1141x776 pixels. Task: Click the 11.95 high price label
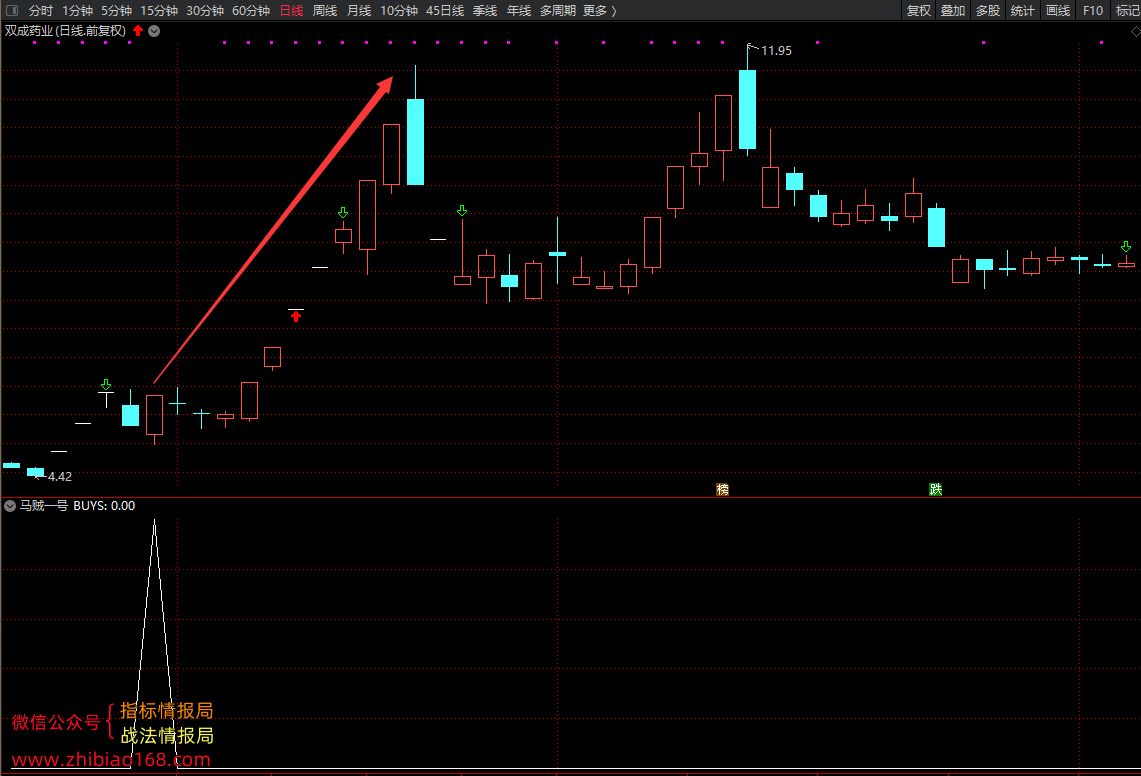(776, 50)
